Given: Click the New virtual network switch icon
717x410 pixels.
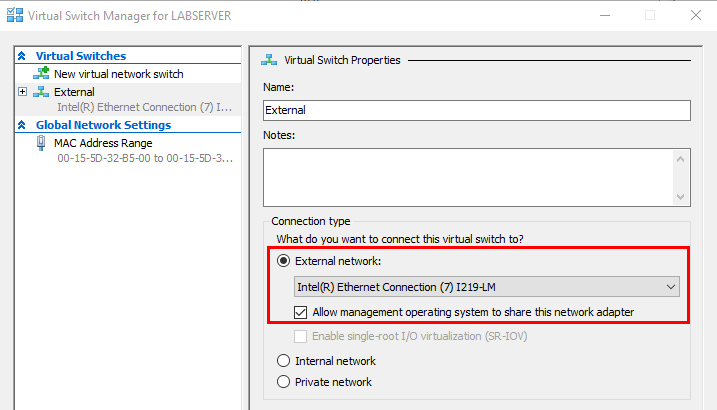Looking at the screenshot, I should click(41, 74).
